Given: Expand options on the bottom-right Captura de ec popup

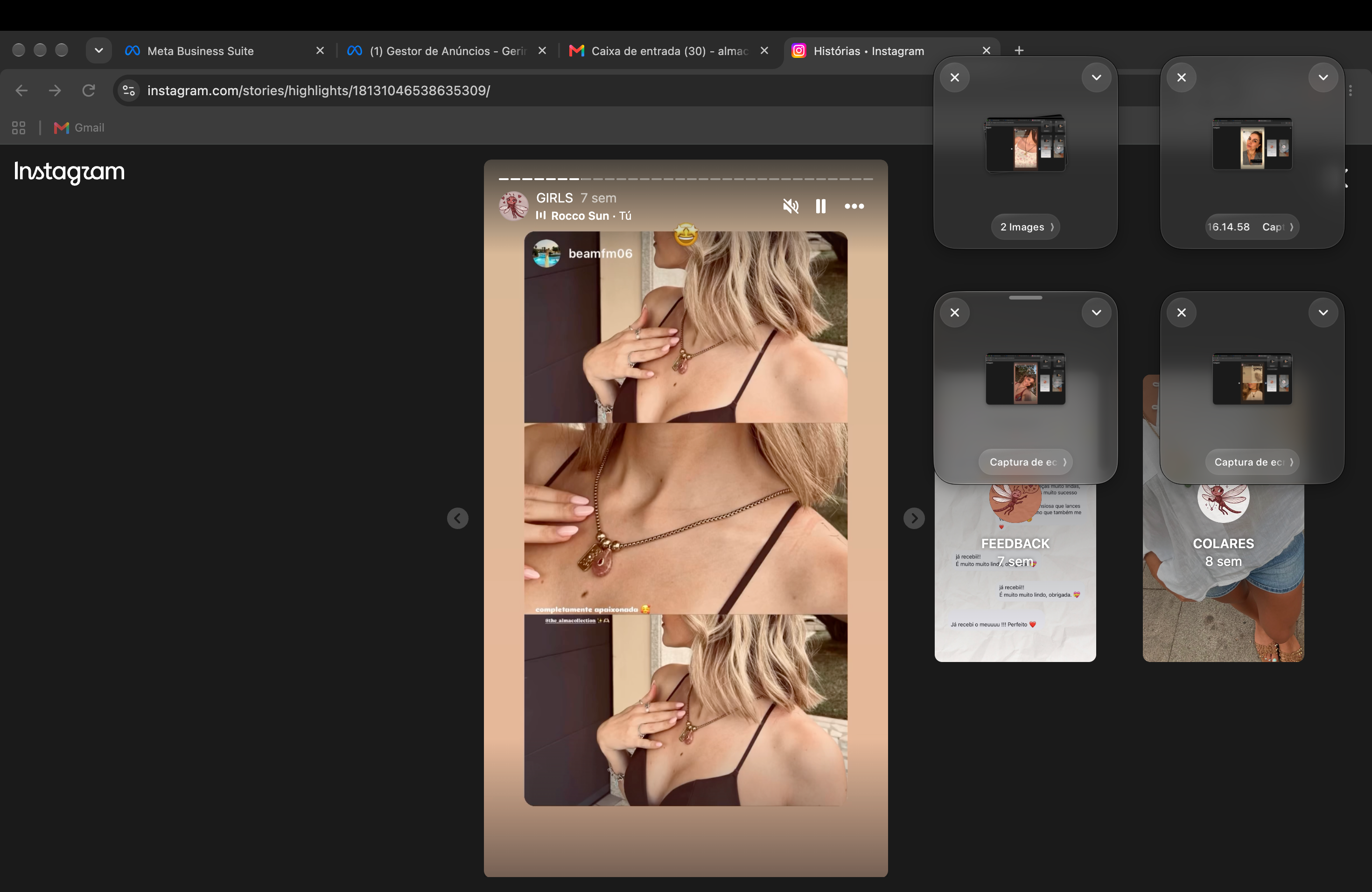Looking at the screenshot, I should click(1323, 312).
